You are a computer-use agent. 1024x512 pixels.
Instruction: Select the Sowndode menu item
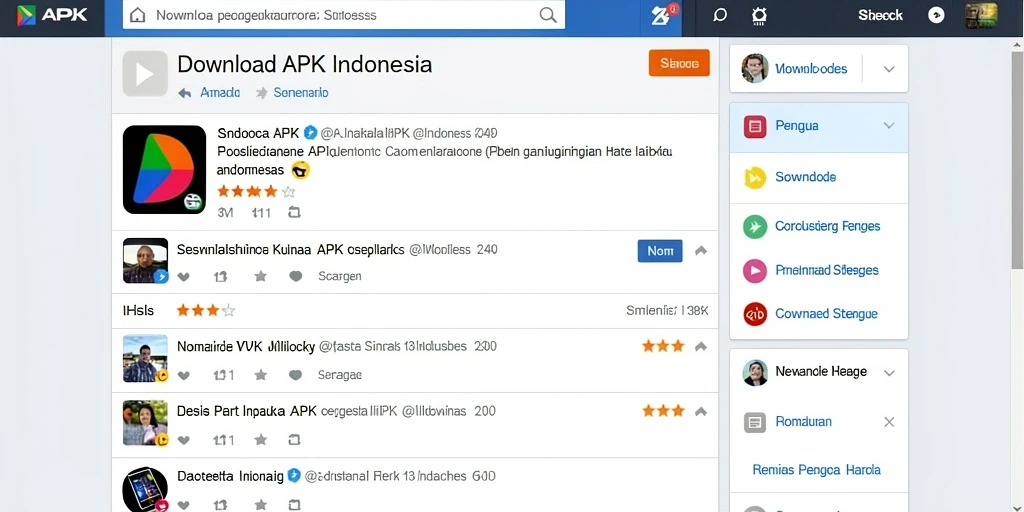818,177
